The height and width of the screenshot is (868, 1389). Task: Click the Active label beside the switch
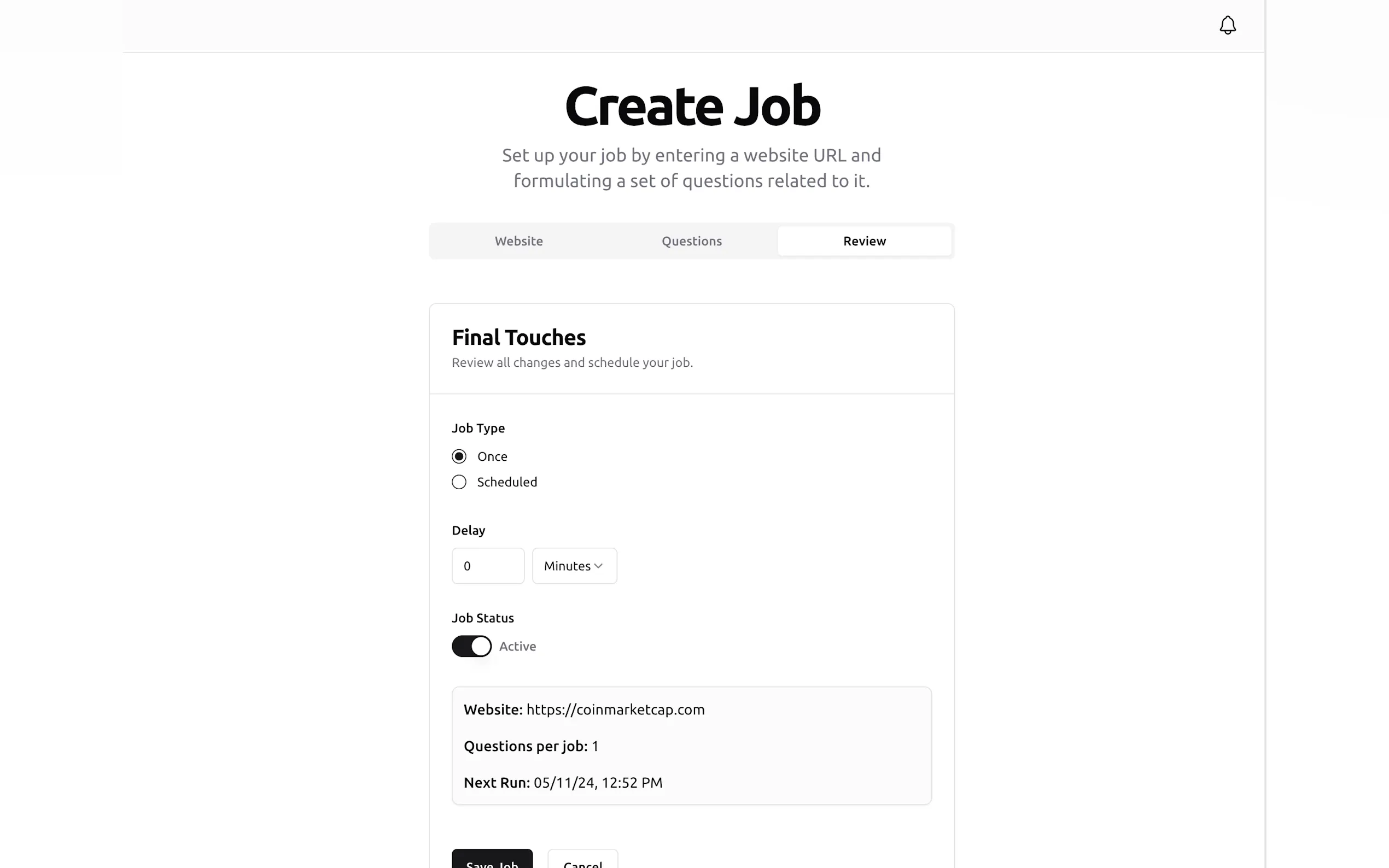coord(517,647)
